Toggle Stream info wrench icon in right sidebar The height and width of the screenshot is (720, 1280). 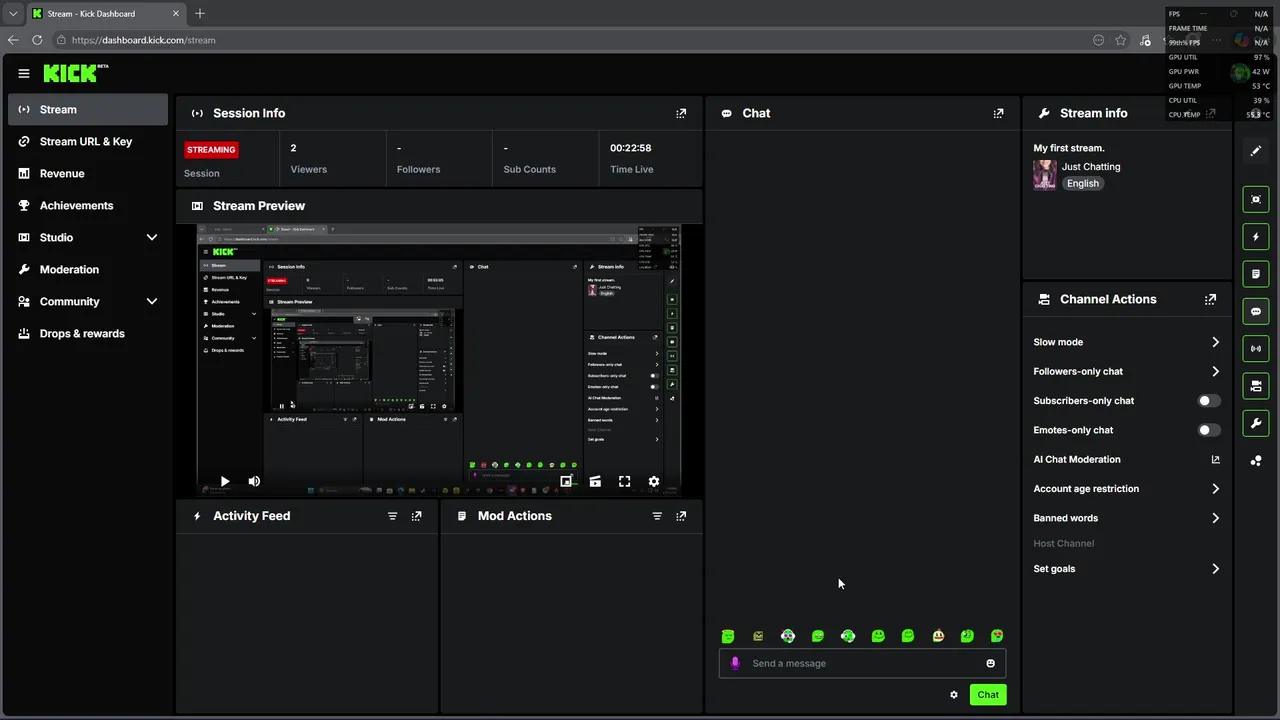point(1256,423)
